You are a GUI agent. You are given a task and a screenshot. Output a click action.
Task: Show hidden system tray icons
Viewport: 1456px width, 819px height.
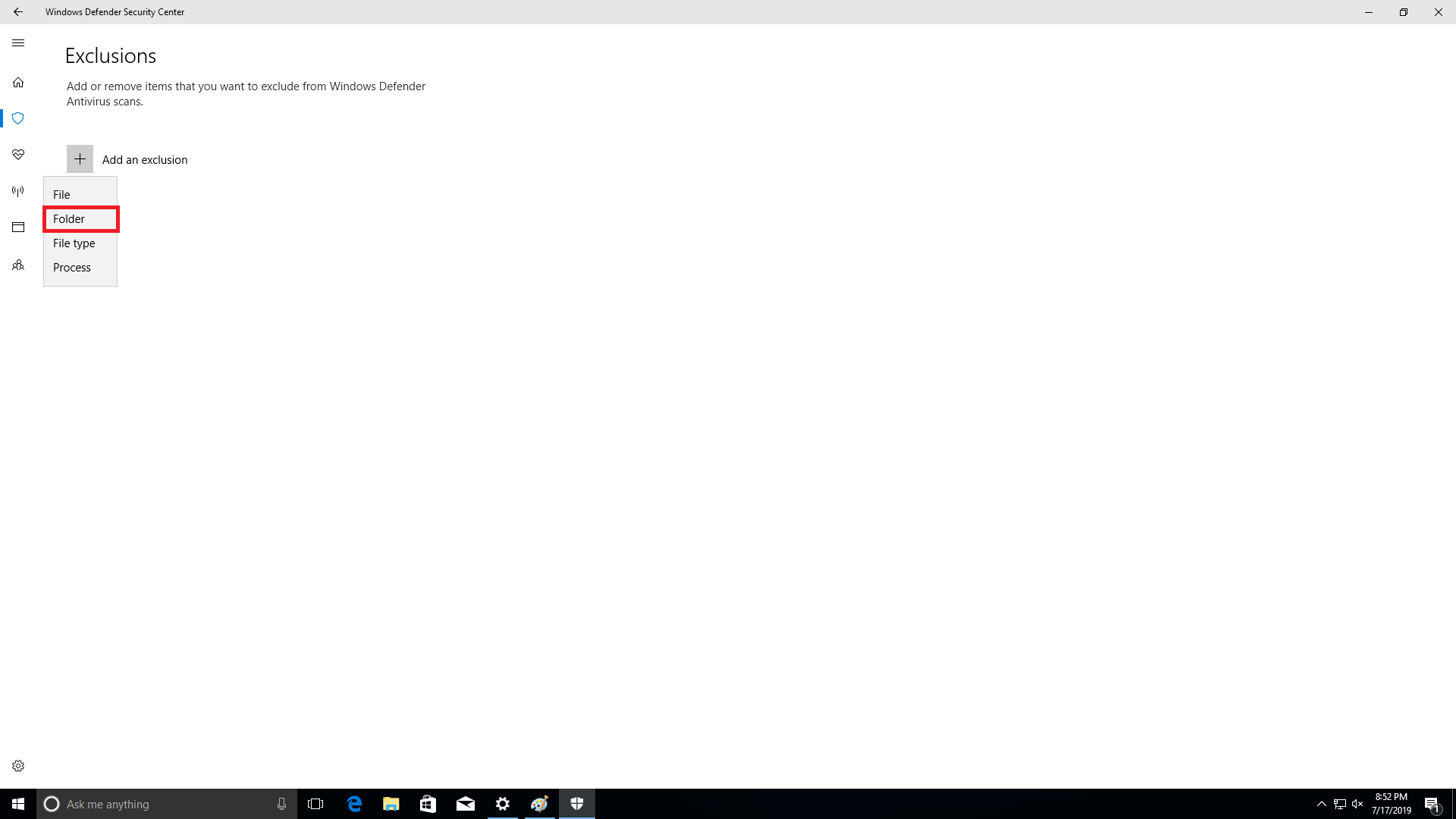click(1321, 804)
